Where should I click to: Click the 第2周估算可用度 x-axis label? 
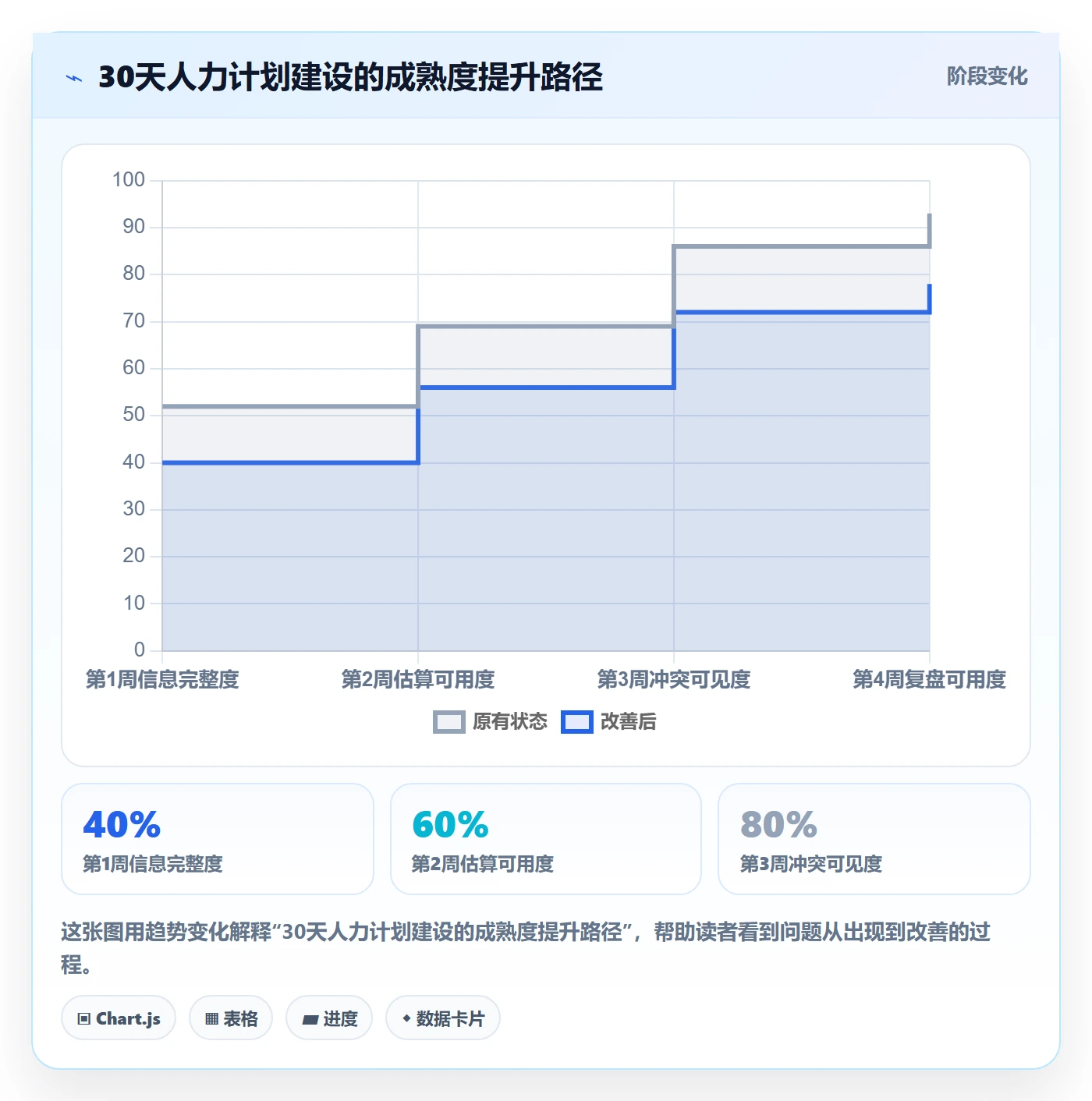click(418, 679)
